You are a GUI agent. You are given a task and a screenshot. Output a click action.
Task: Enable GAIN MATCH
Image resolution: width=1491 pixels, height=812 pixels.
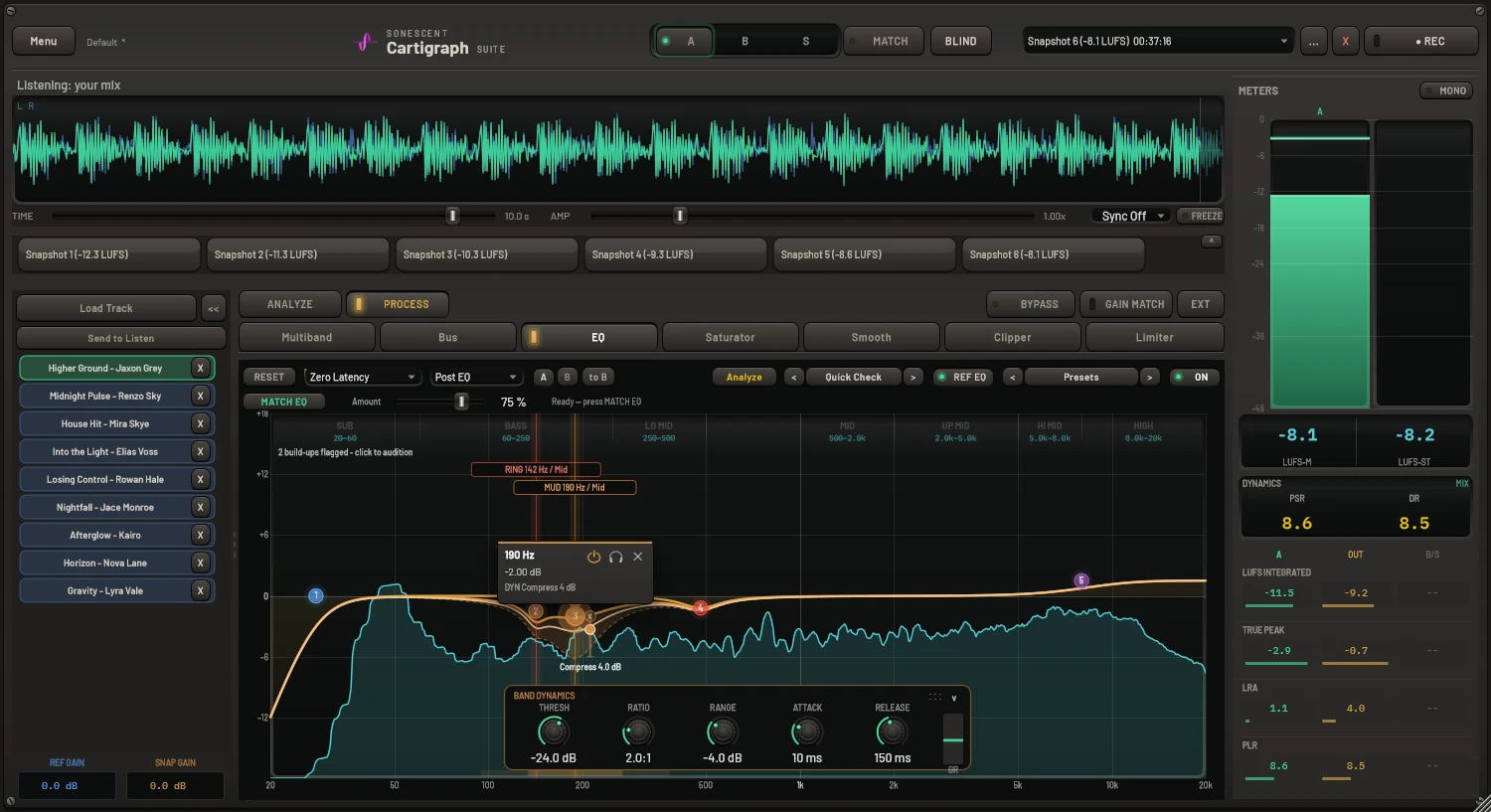point(1126,304)
